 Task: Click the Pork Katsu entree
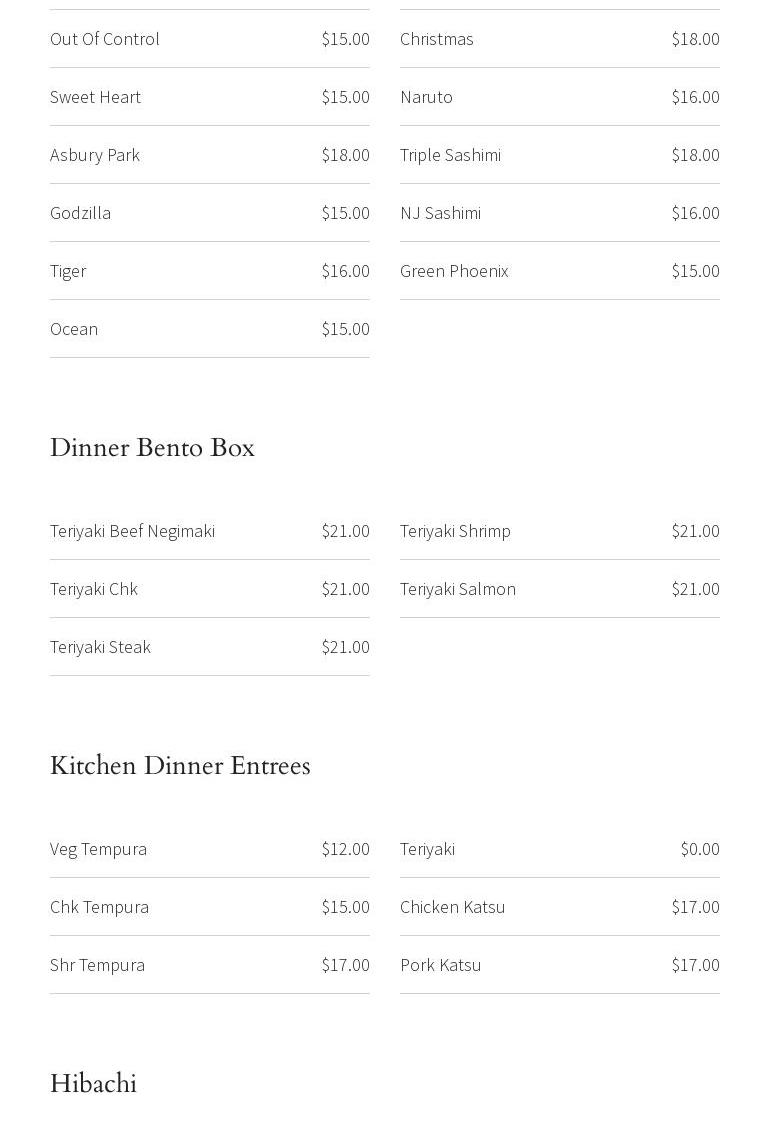(441, 965)
